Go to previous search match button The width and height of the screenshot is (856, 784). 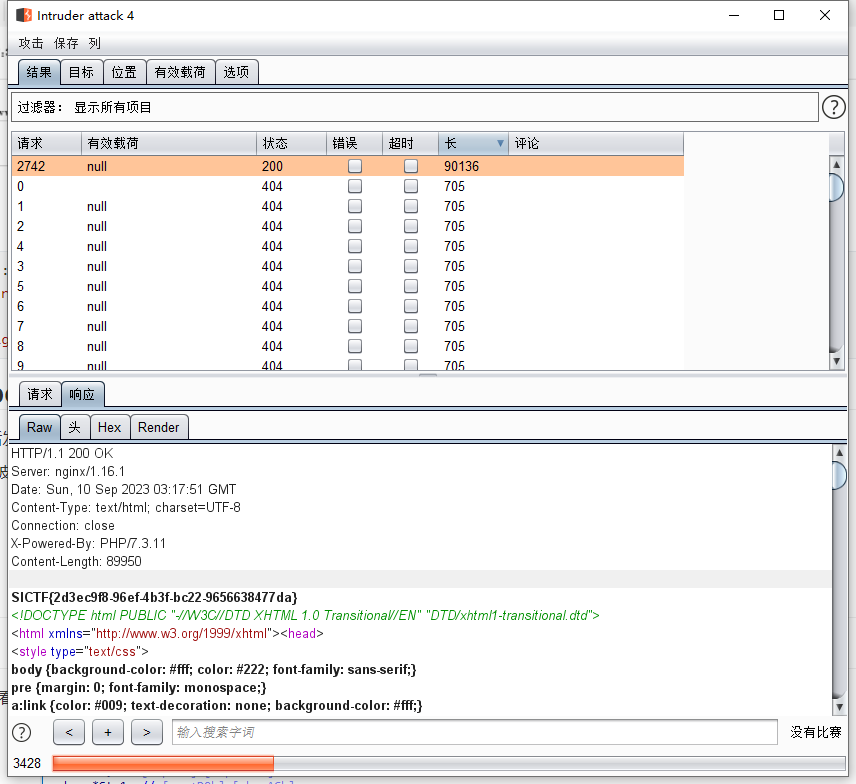69,733
